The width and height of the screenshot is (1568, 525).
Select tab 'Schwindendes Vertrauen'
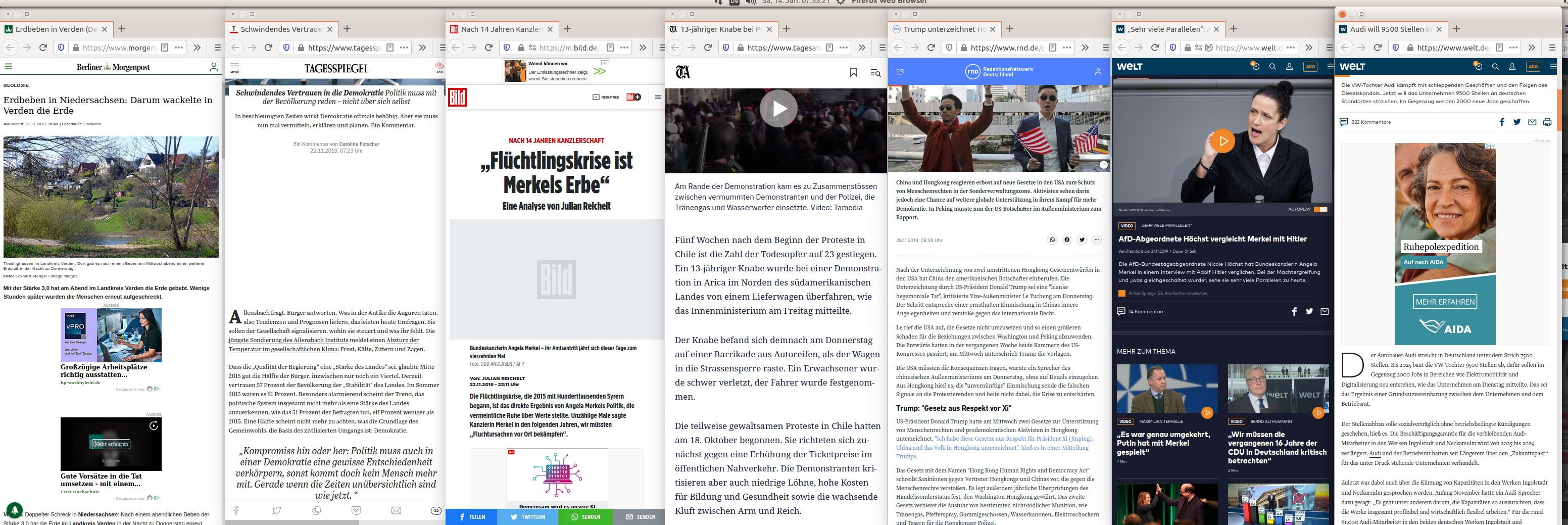pos(281,29)
